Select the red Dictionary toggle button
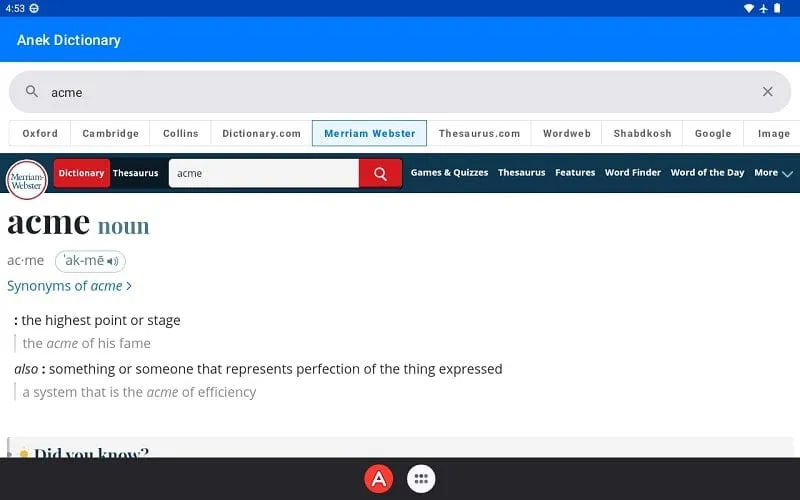 [82, 173]
